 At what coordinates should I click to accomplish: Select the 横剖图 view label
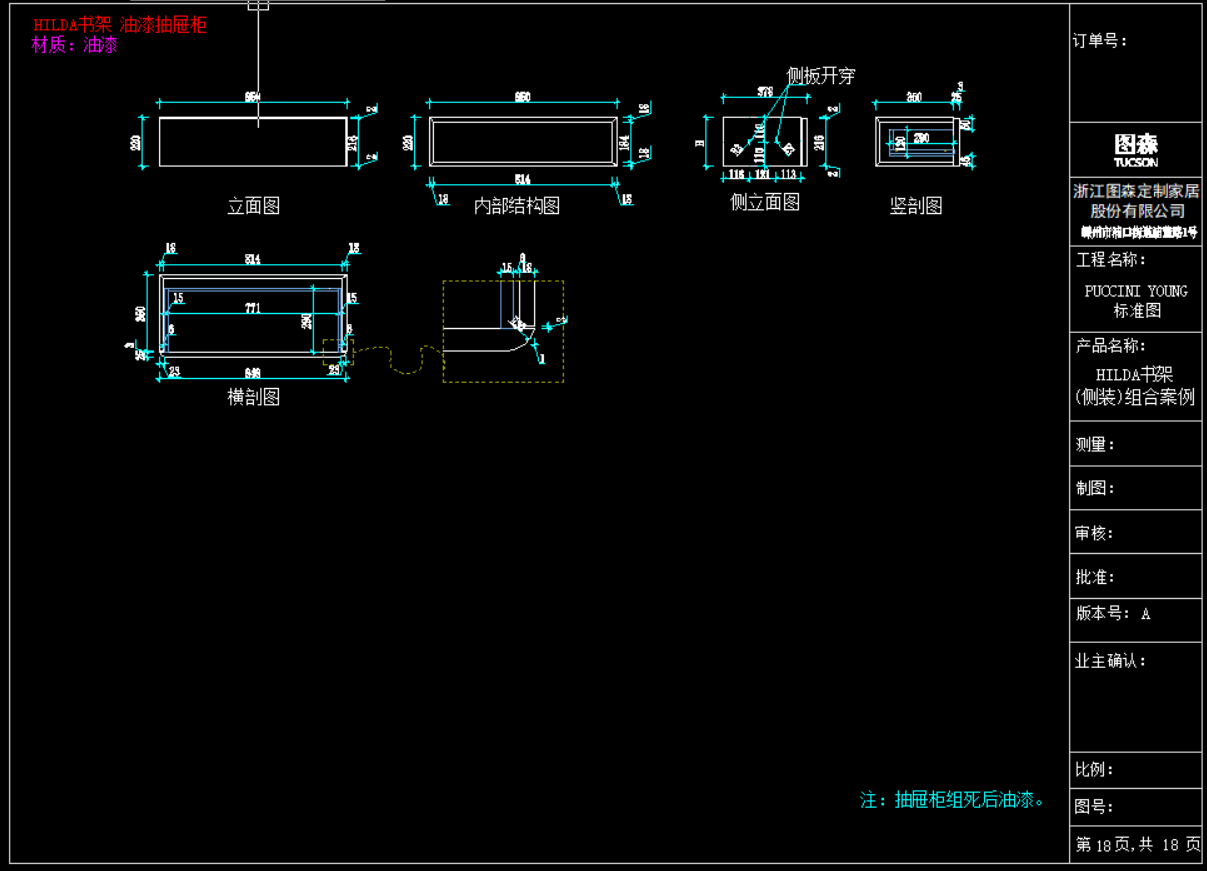tap(253, 397)
